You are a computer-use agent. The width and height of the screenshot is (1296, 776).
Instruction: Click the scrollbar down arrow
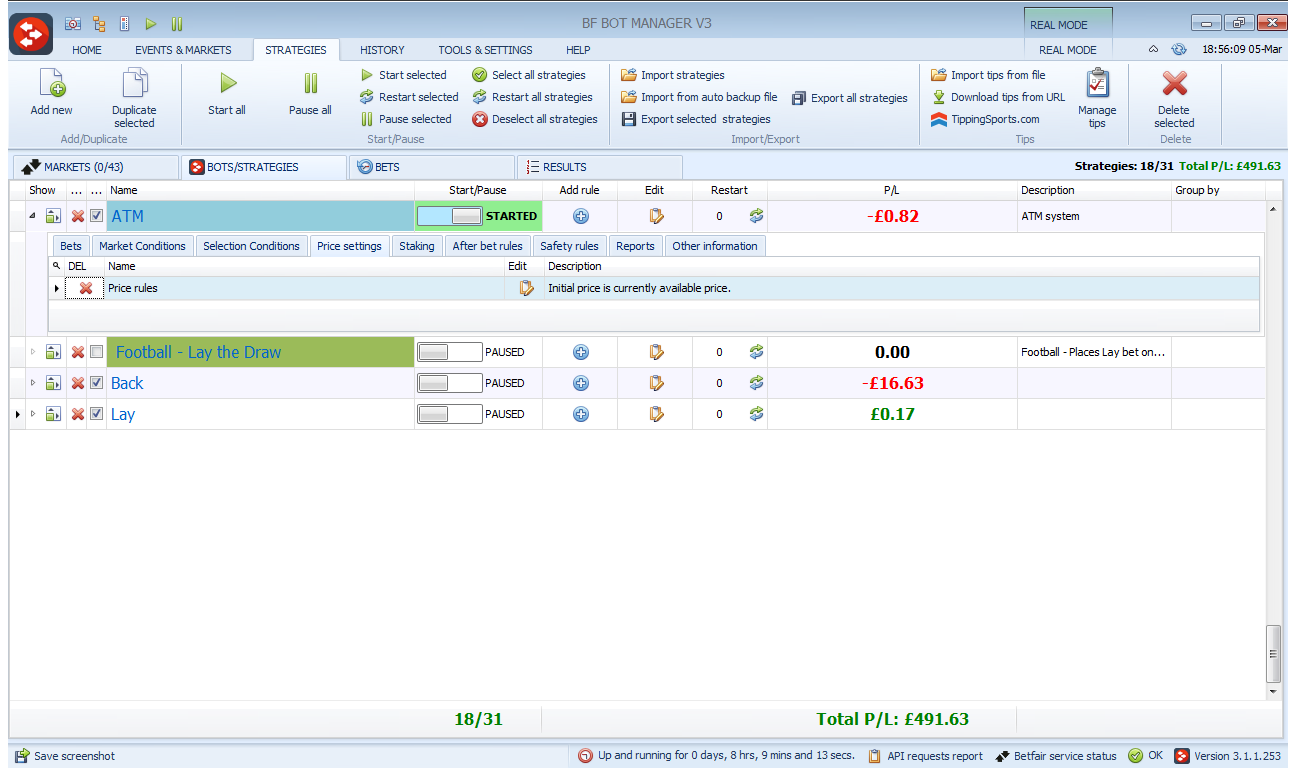[x=1273, y=691]
